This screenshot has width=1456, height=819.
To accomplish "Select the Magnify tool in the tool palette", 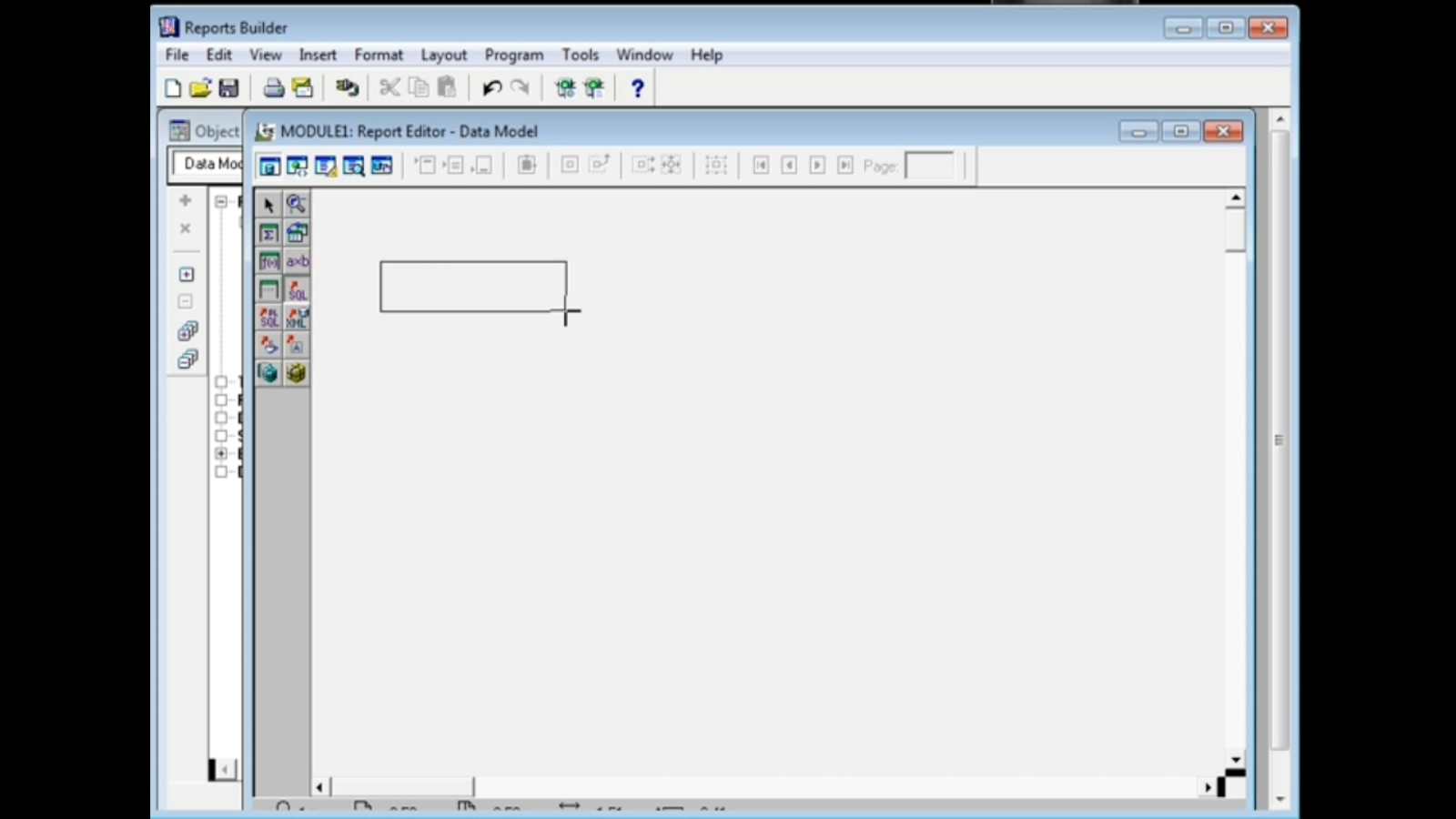I will (297, 204).
